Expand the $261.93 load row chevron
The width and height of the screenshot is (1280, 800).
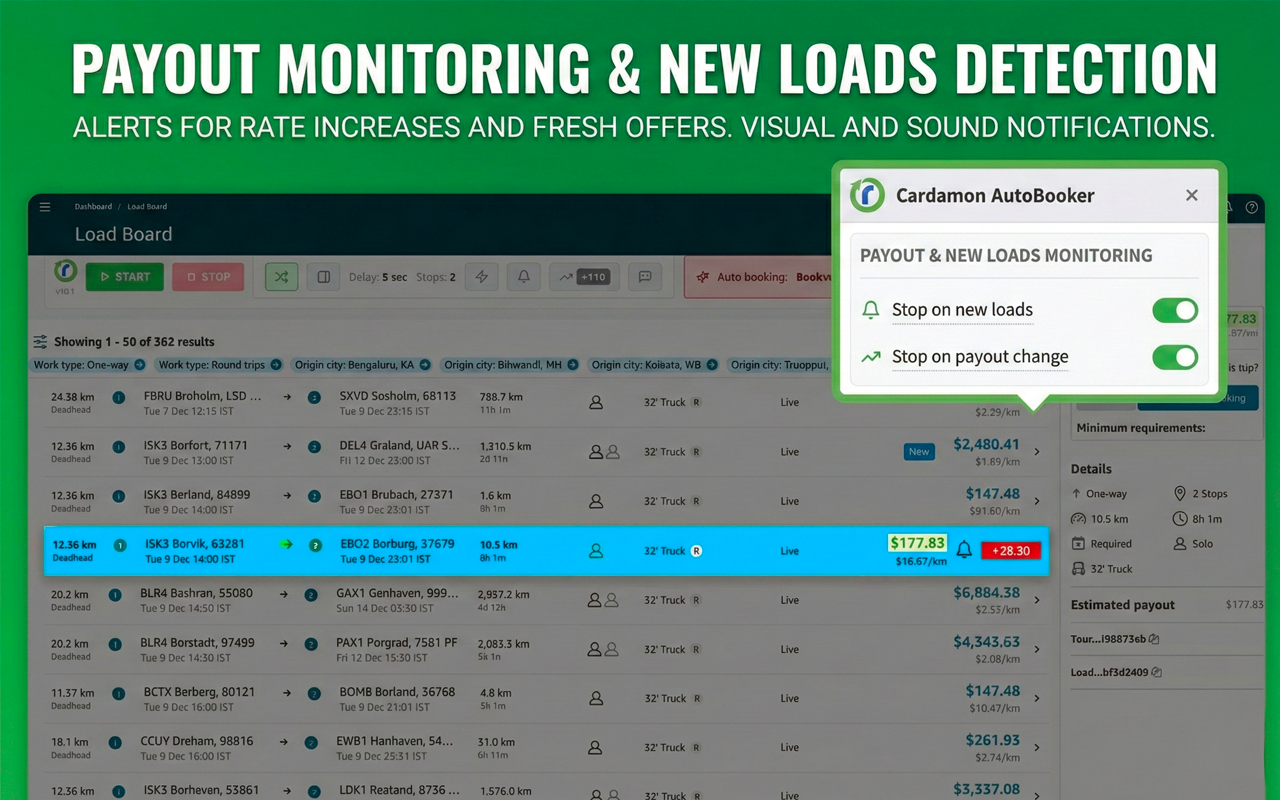click(x=1037, y=747)
